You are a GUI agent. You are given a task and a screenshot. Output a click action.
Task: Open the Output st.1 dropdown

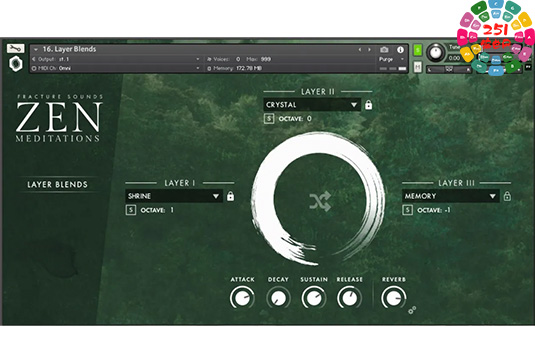pos(116,59)
